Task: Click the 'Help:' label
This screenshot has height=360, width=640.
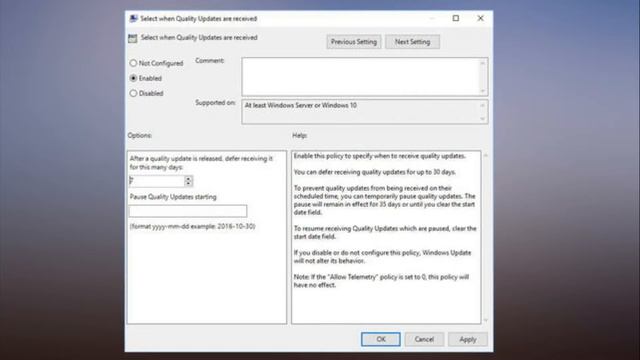Action: [x=300, y=135]
